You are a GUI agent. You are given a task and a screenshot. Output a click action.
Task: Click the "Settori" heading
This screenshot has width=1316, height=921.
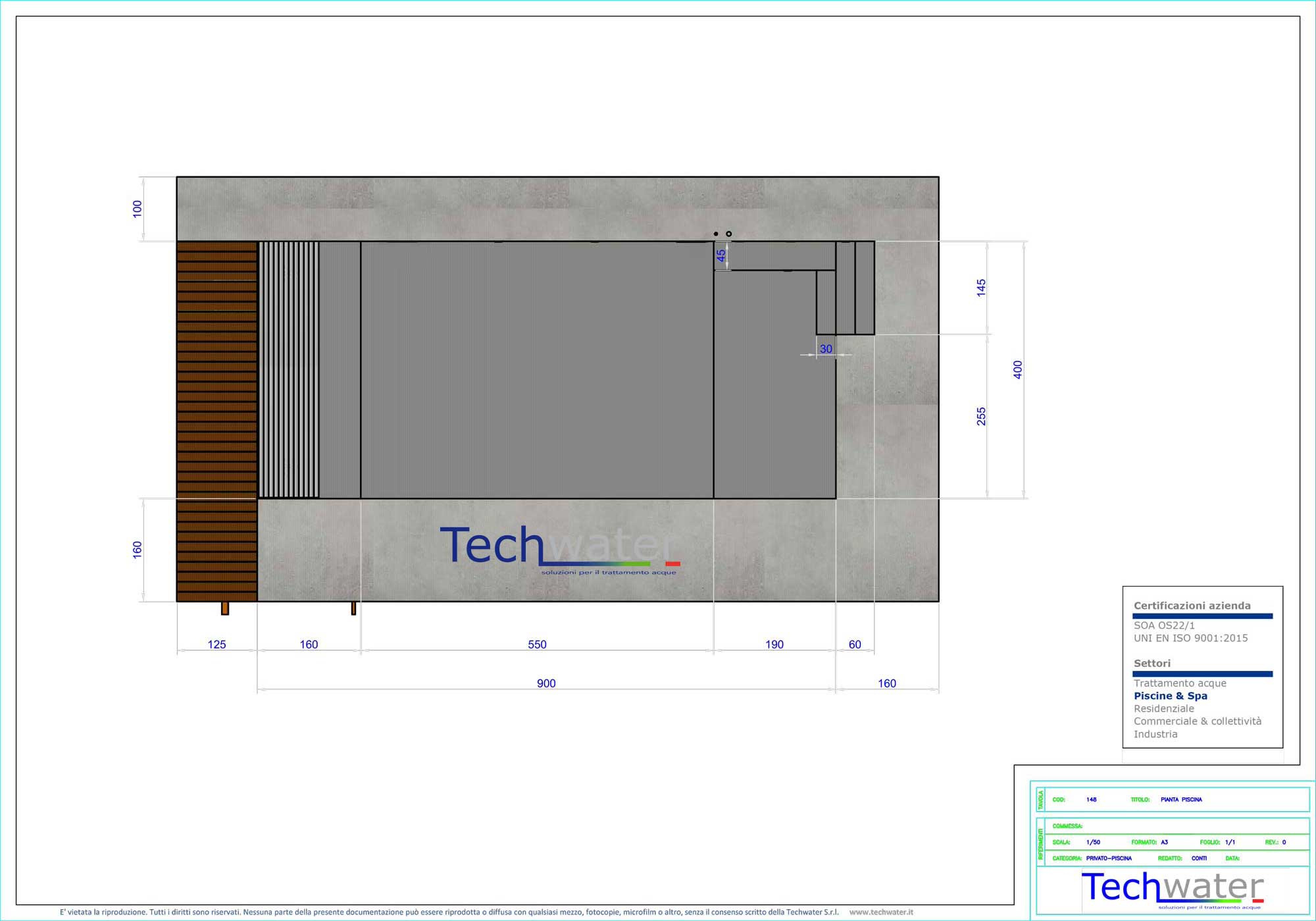pos(1151,664)
